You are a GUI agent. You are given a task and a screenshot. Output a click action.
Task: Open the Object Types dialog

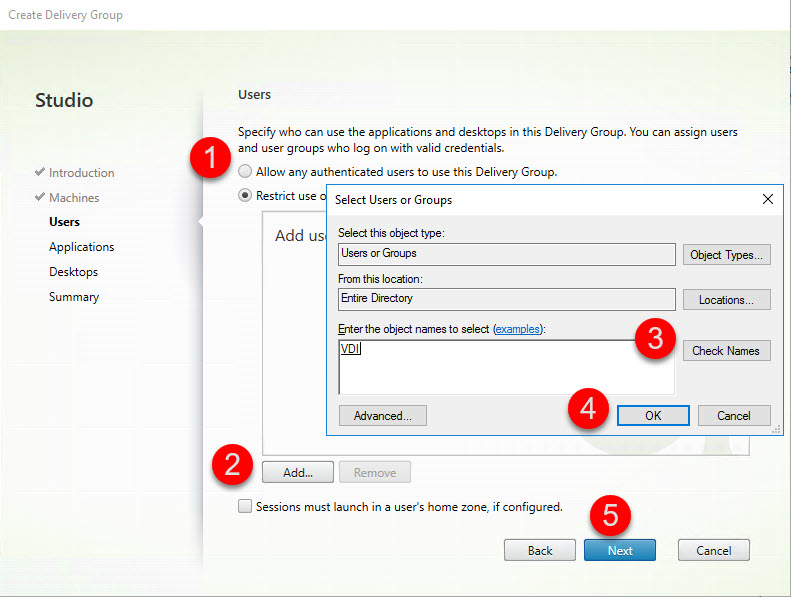(727, 255)
